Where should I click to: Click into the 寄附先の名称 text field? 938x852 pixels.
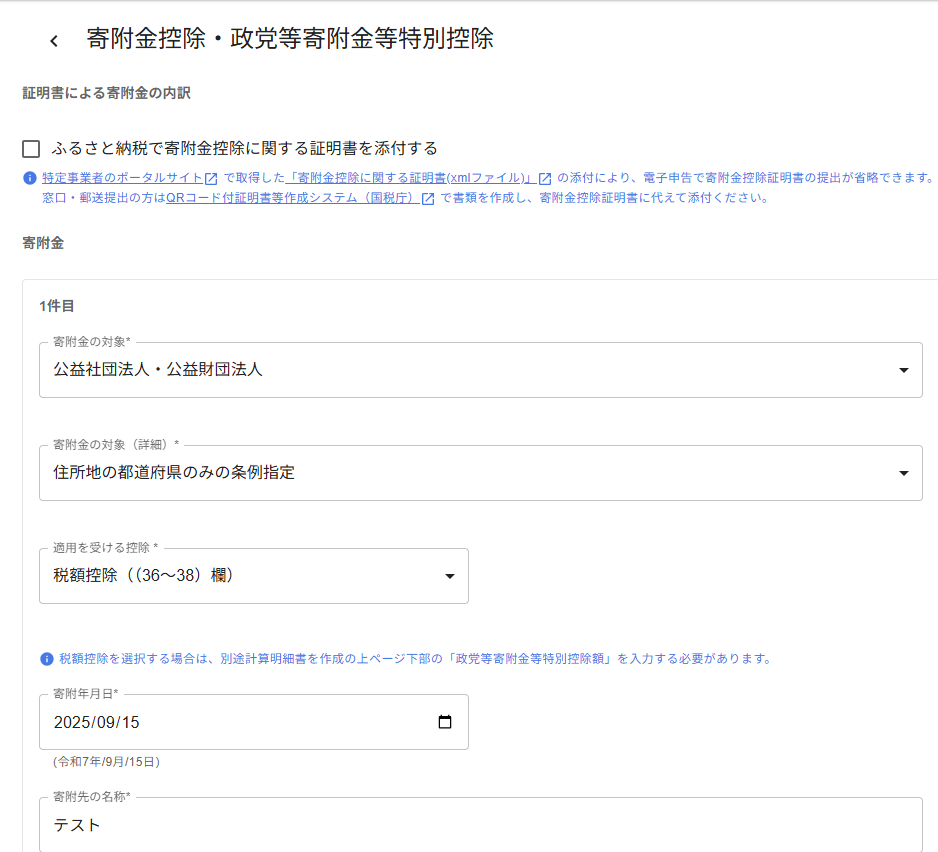click(x=480, y=825)
